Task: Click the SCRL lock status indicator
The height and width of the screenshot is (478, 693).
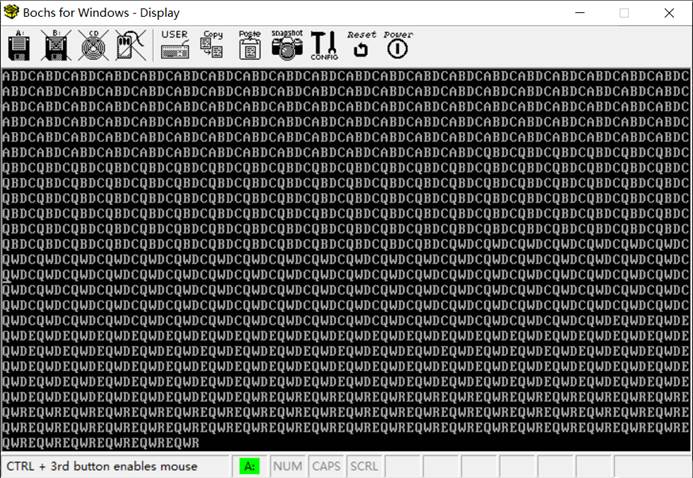Action: click(x=364, y=466)
